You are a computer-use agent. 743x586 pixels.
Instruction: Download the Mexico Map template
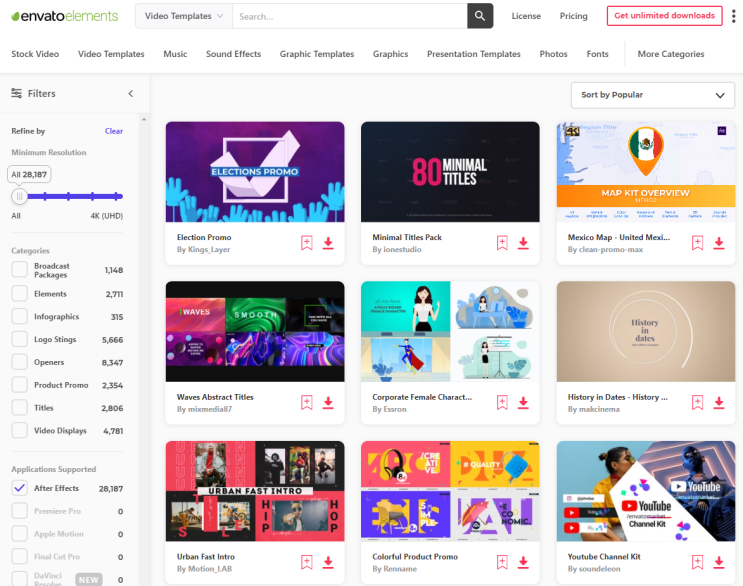[x=719, y=243]
